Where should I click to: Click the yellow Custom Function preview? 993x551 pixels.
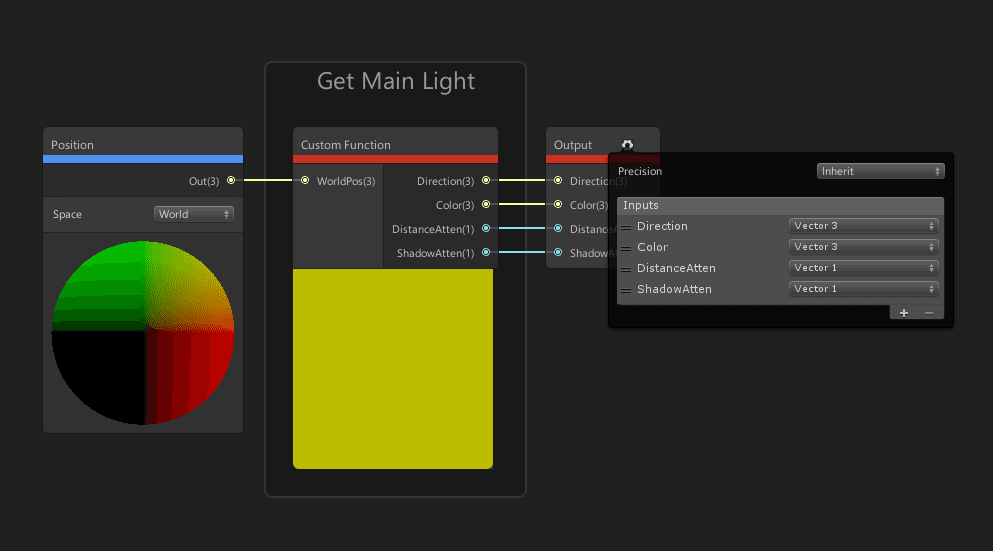coord(393,369)
